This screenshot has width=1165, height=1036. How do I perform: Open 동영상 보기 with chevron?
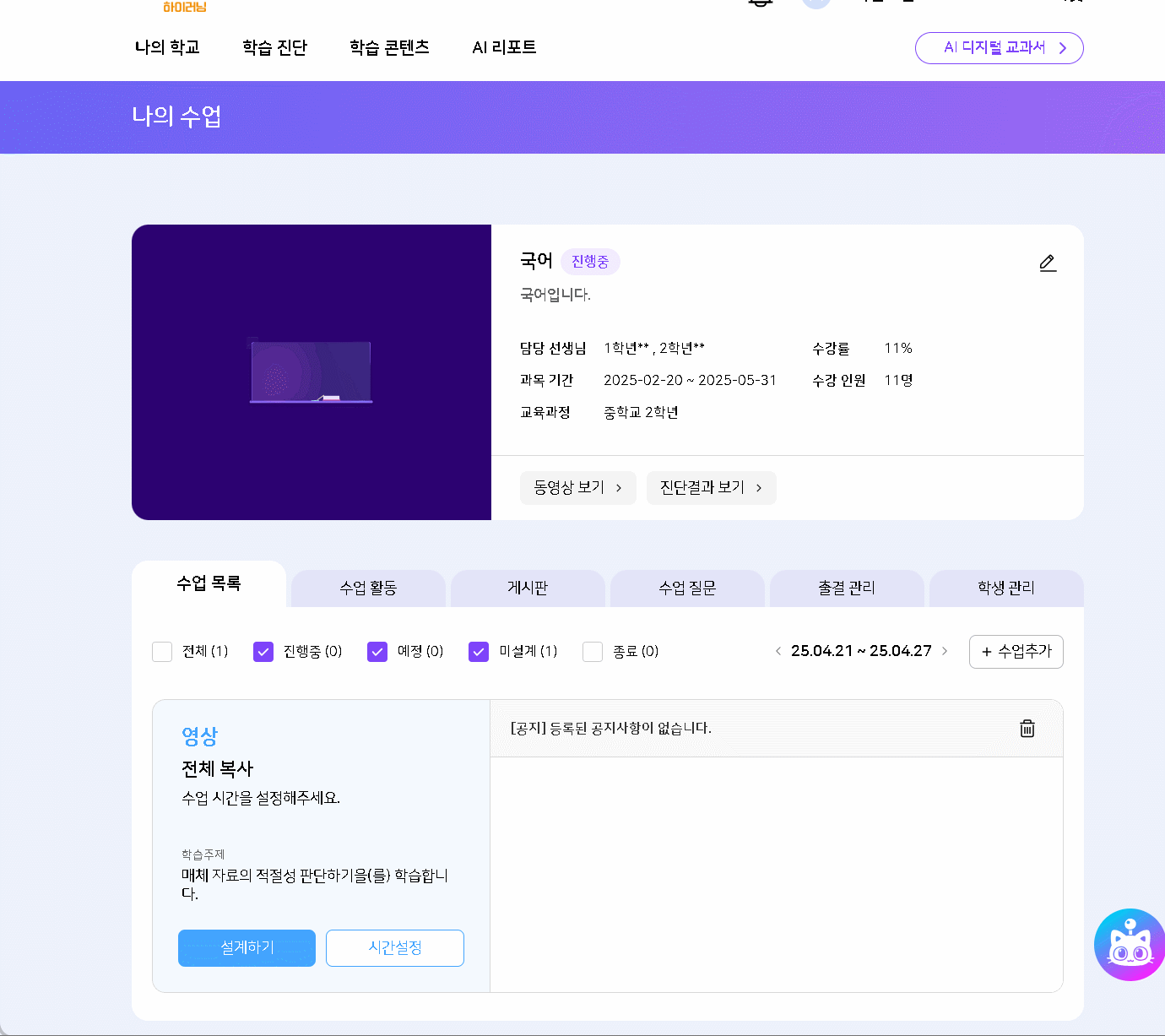578,488
